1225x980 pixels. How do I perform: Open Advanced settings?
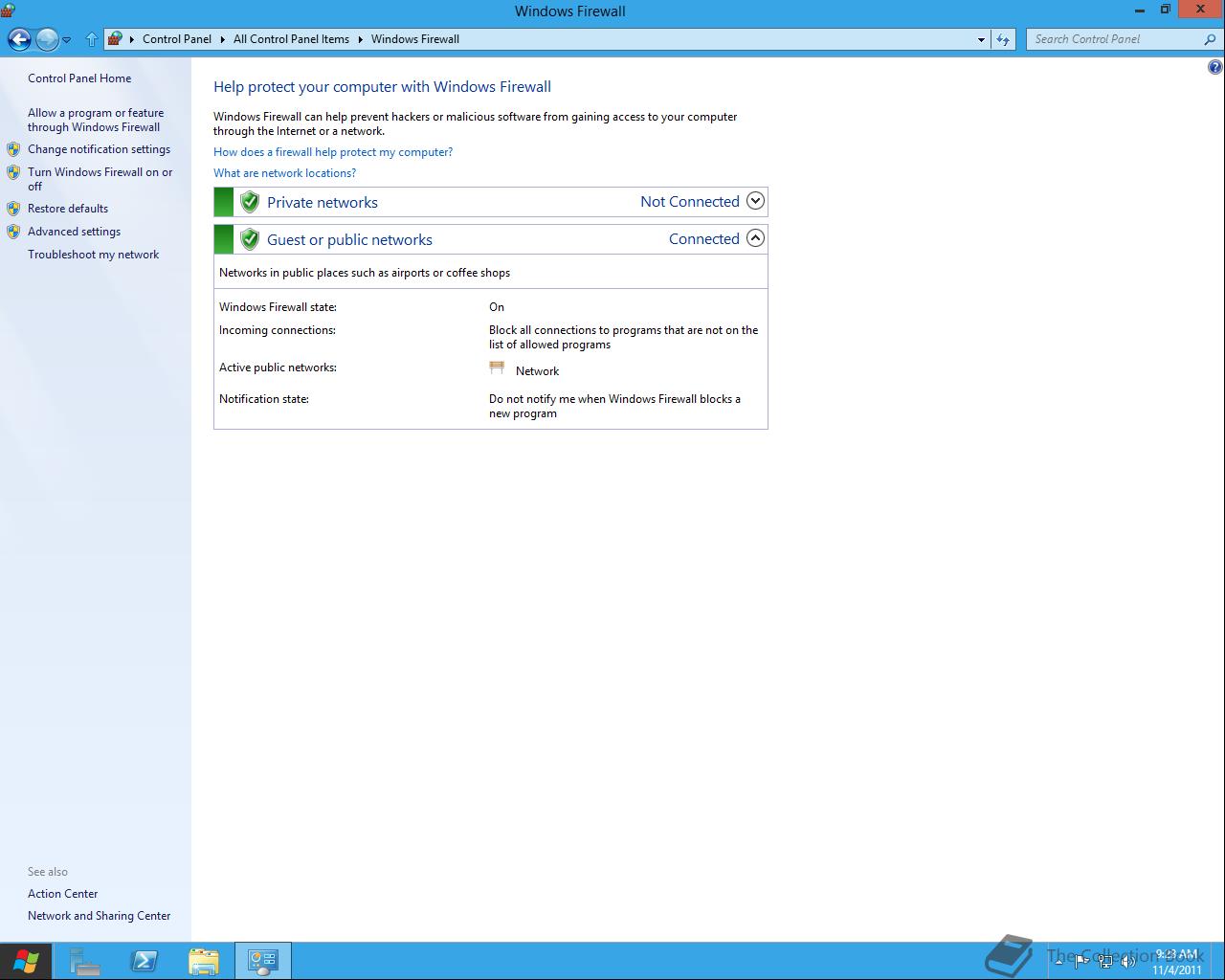(74, 232)
